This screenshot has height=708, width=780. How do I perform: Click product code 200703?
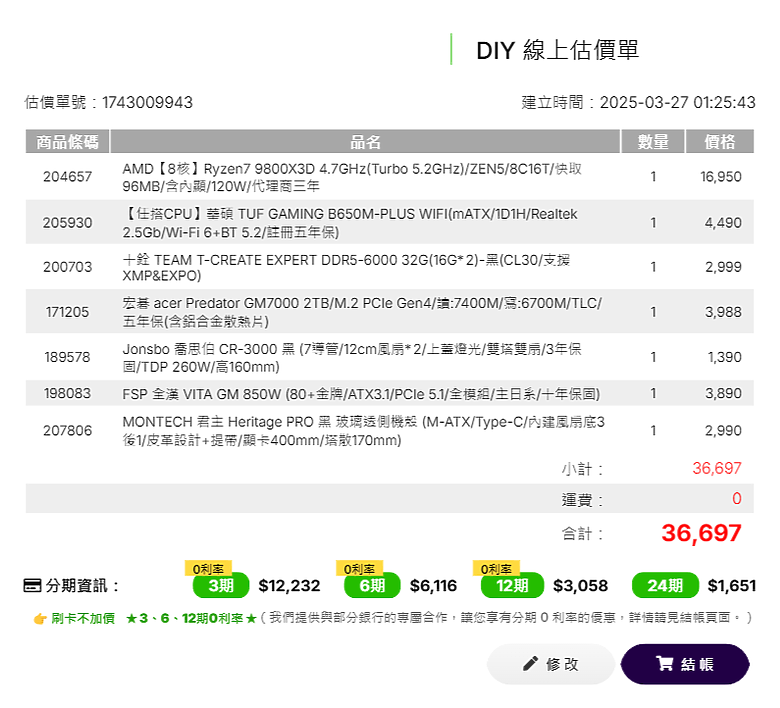tap(68, 267)
